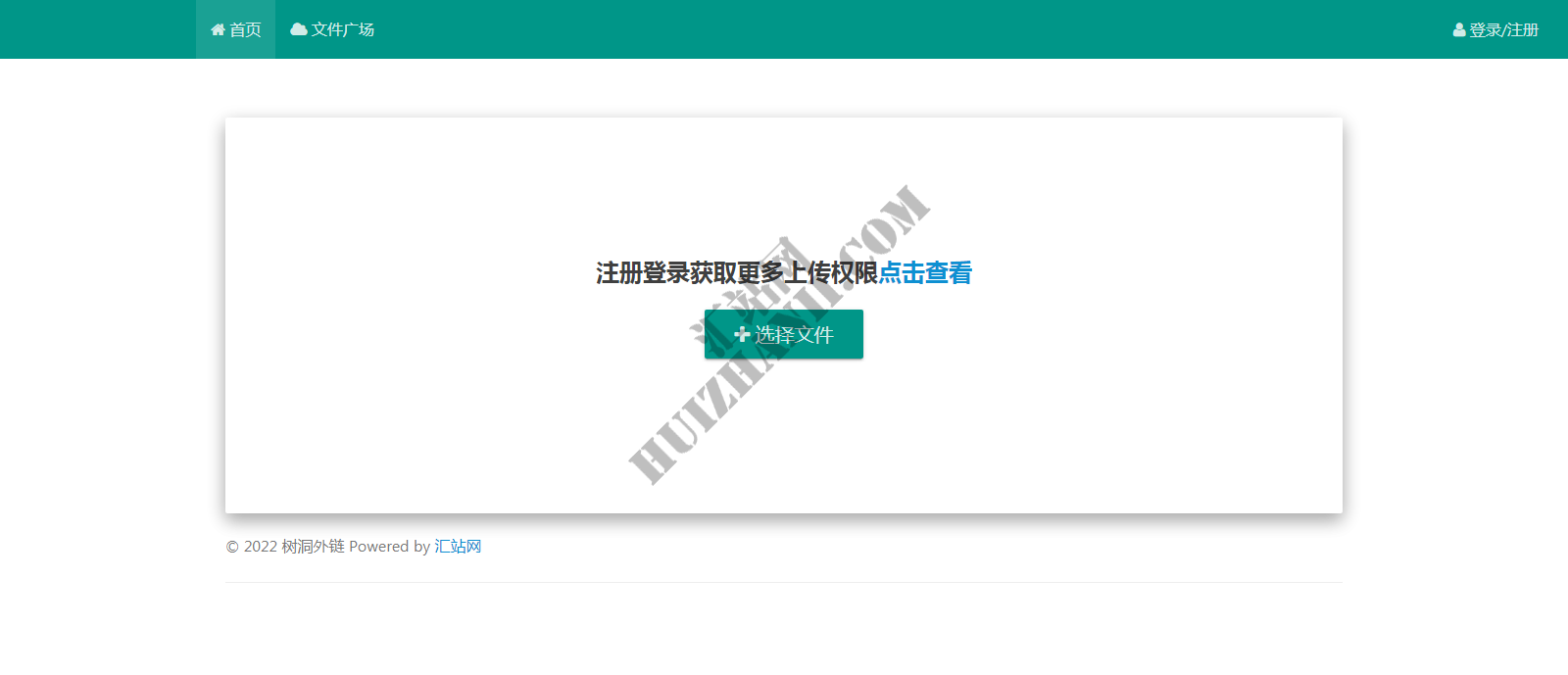Click the plus icon on 选择文件 button

(x=742, y=334)
